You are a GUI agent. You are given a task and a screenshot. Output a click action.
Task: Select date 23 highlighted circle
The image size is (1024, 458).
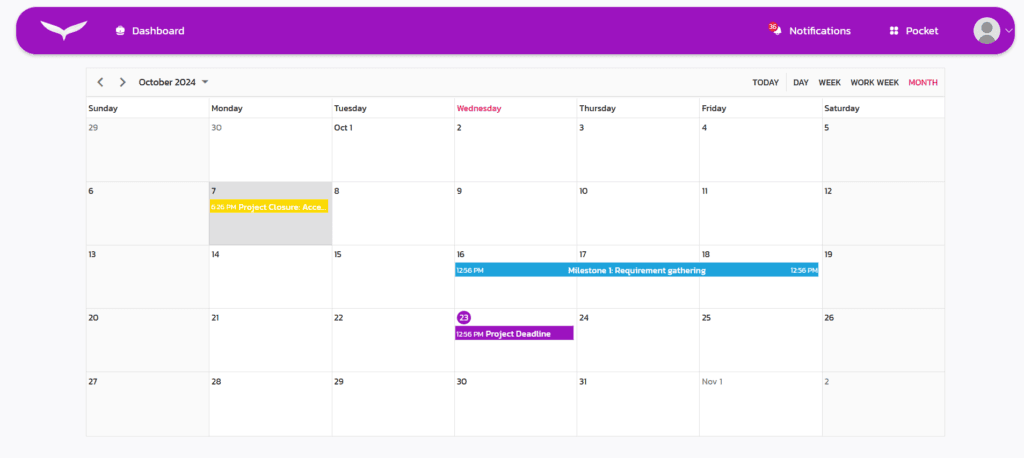[463, 318]
